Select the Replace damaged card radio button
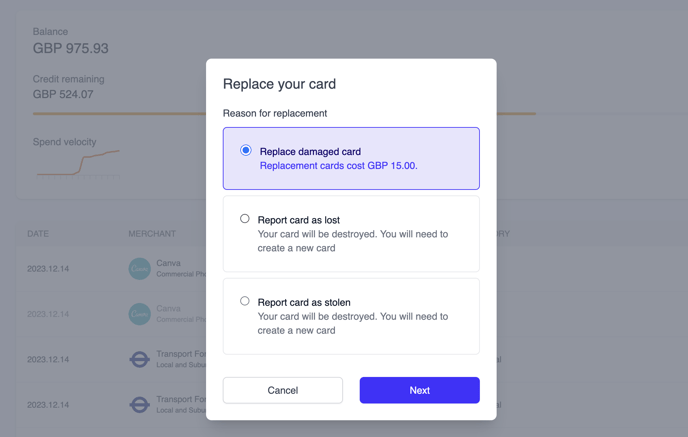This screenshot has height=437, width=688. point(246,150)
